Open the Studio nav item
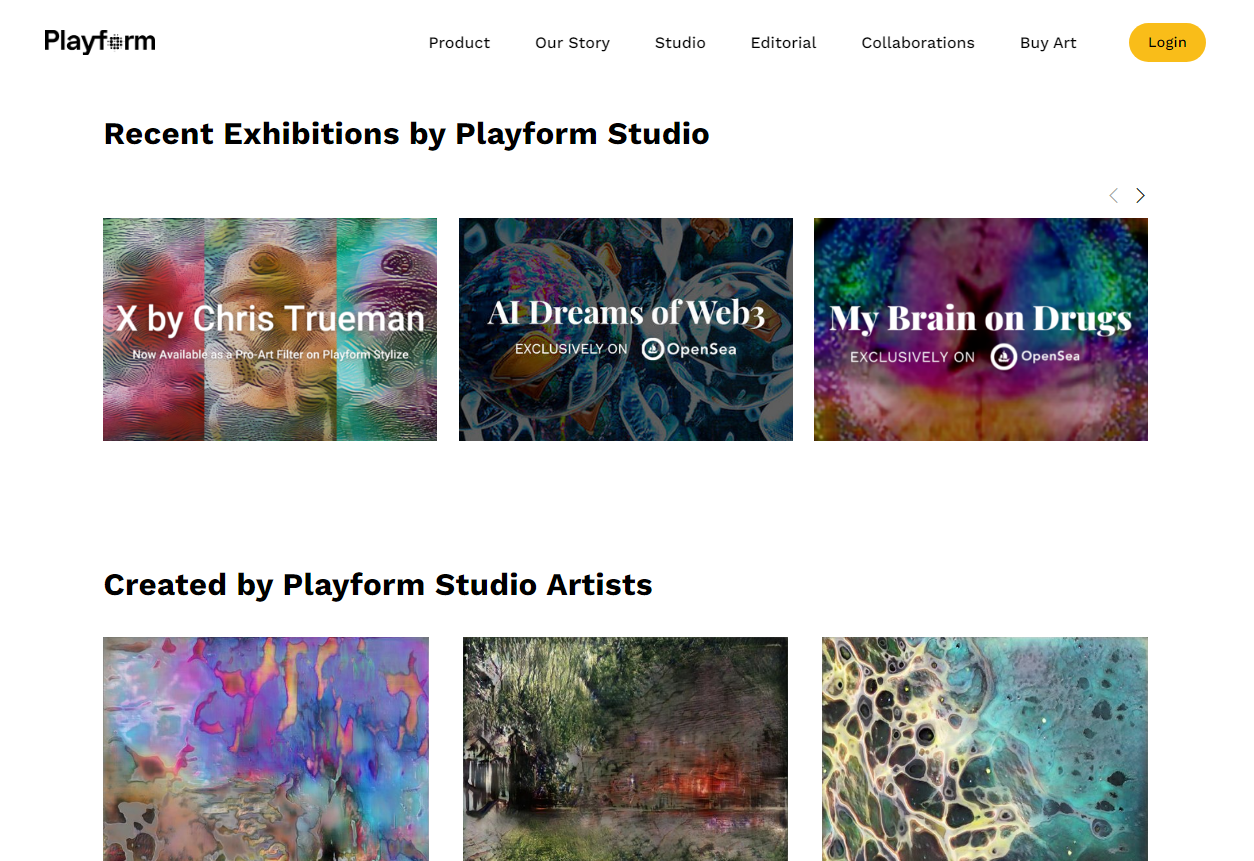Screen dimensions: 1254x861 click(x=680, y=43)
